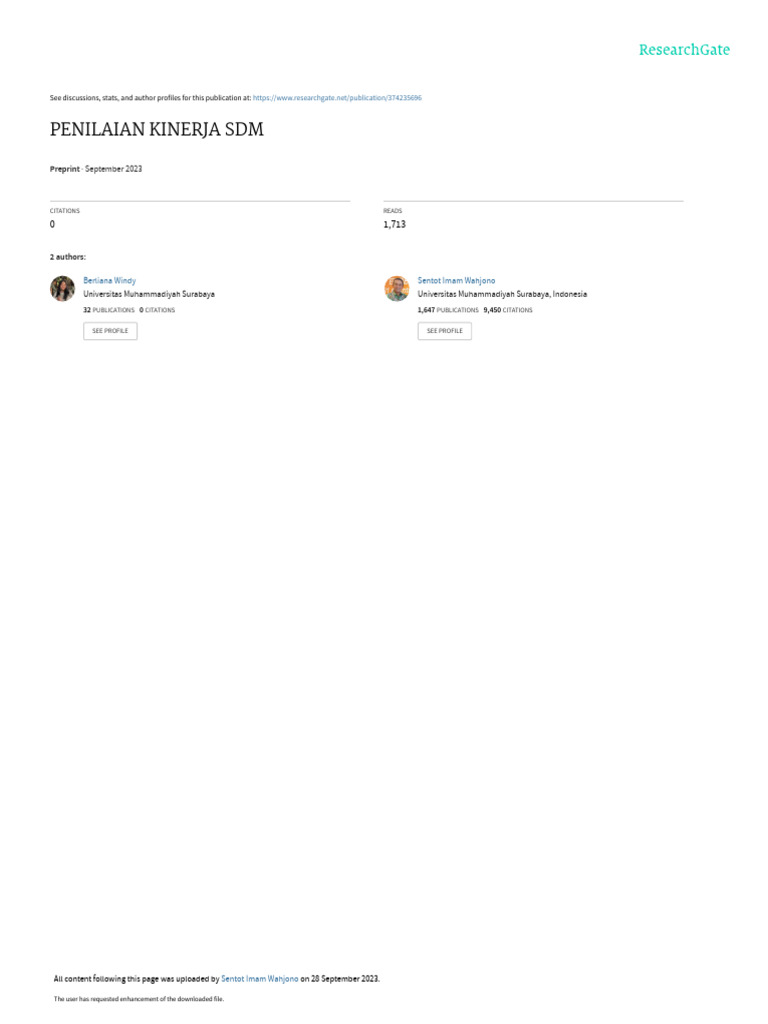Click SEE PROFILE under Sentot Imam Wahjono

[445, 331]
